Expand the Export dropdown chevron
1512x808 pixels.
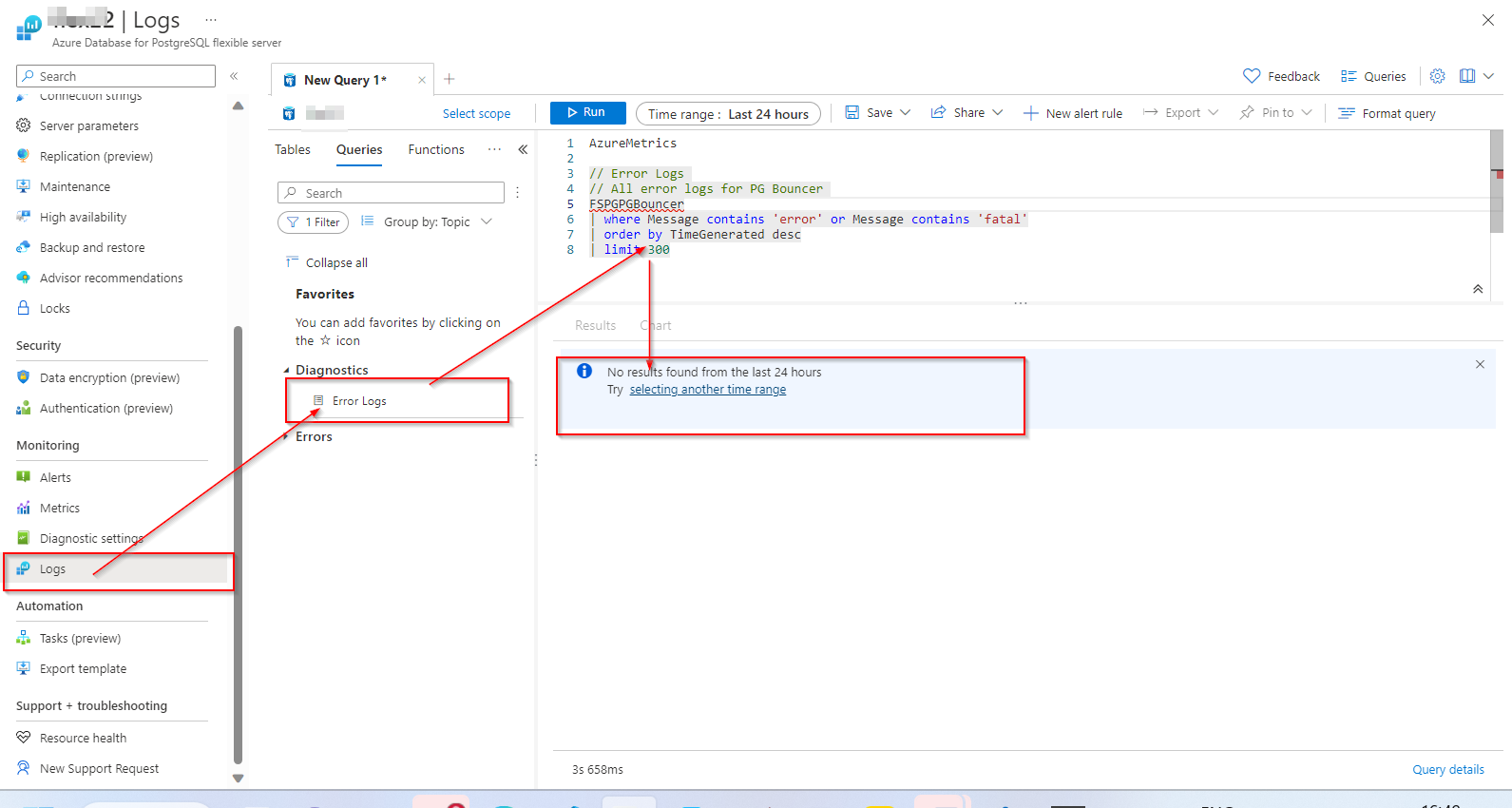tap(1214, 112)
